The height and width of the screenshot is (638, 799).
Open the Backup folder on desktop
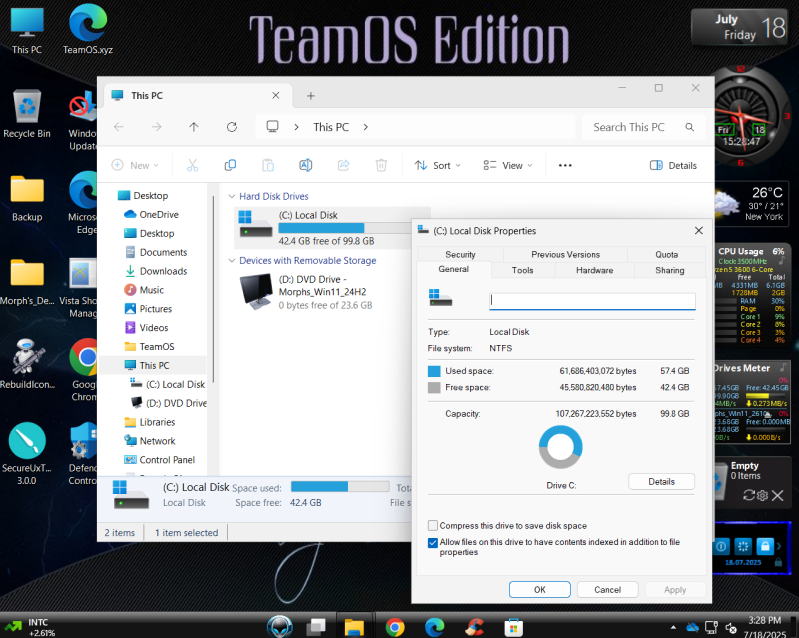pyautogui.click(x=27, y=198)
